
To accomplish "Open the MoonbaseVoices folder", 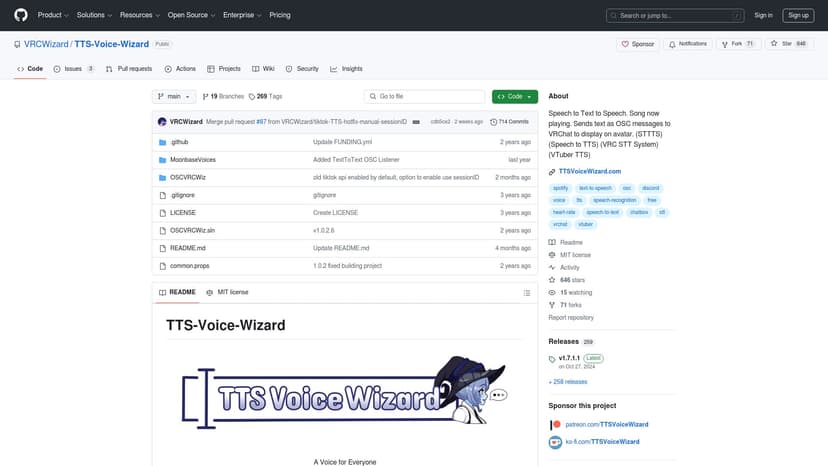I will pos(193,160).
